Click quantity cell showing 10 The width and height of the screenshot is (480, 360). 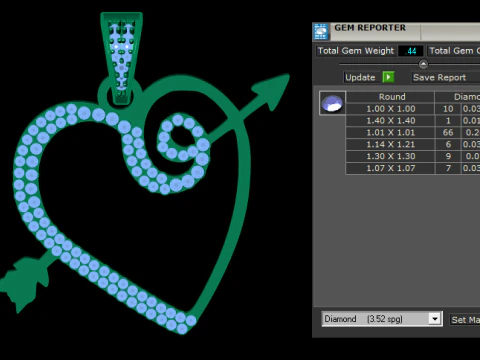448,109
